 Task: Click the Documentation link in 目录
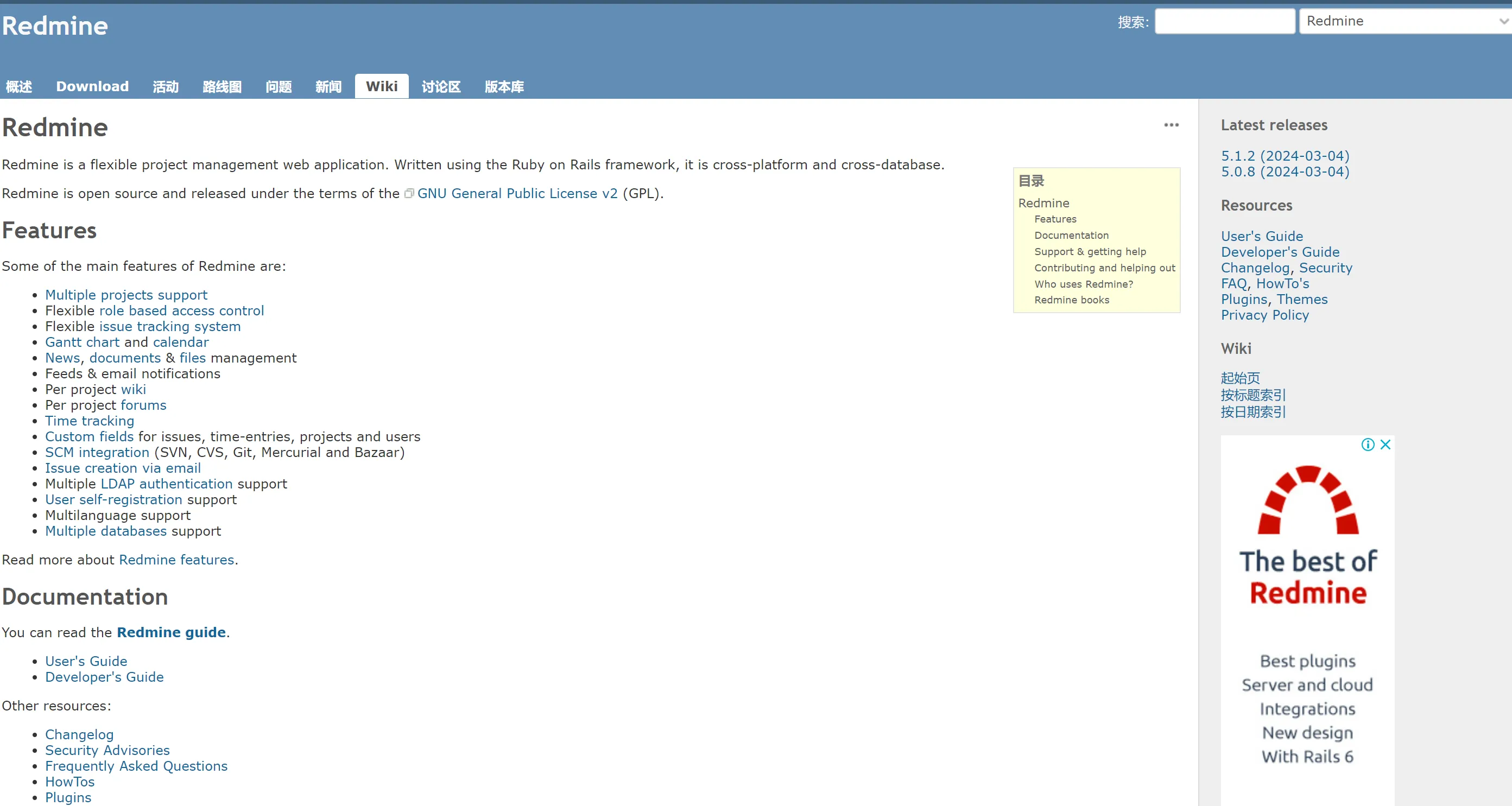[1071, 235]
